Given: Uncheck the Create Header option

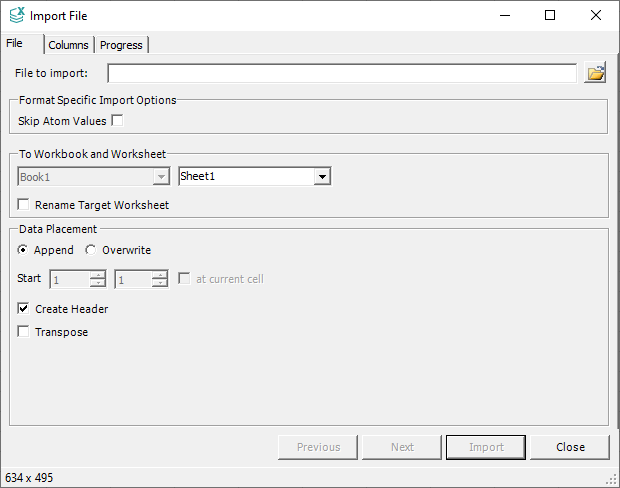Looking at the screenshot, I should (x=24, y=309).
